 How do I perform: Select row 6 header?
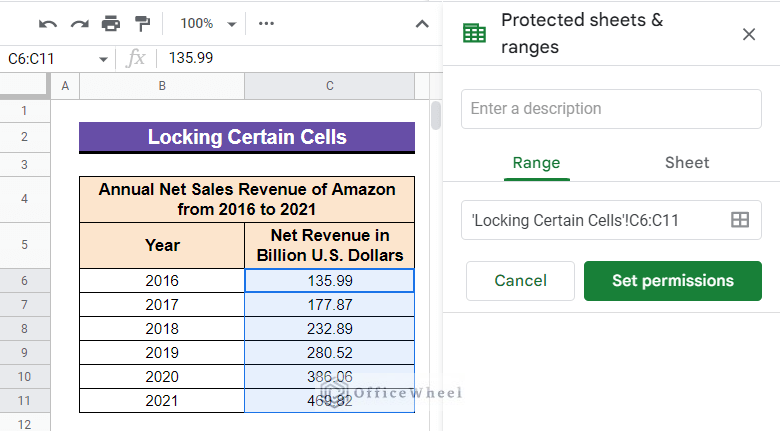[24, 281]
